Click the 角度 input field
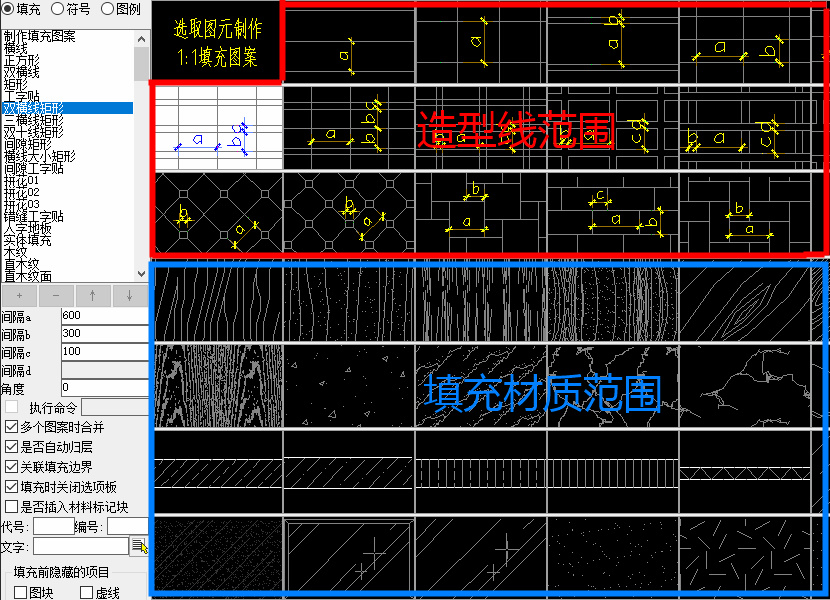 [103, 387]
